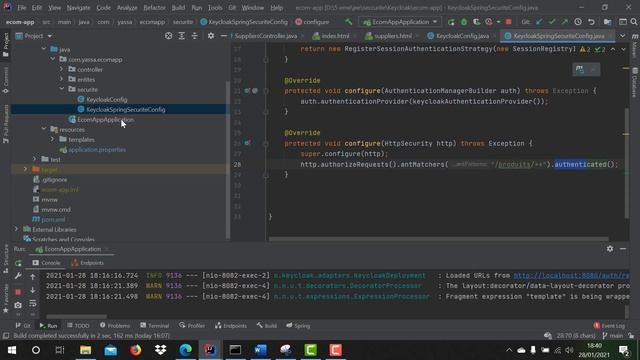Click Expand All icon in Project panel
Screen dimensions: 640x360
pos(182,36)
